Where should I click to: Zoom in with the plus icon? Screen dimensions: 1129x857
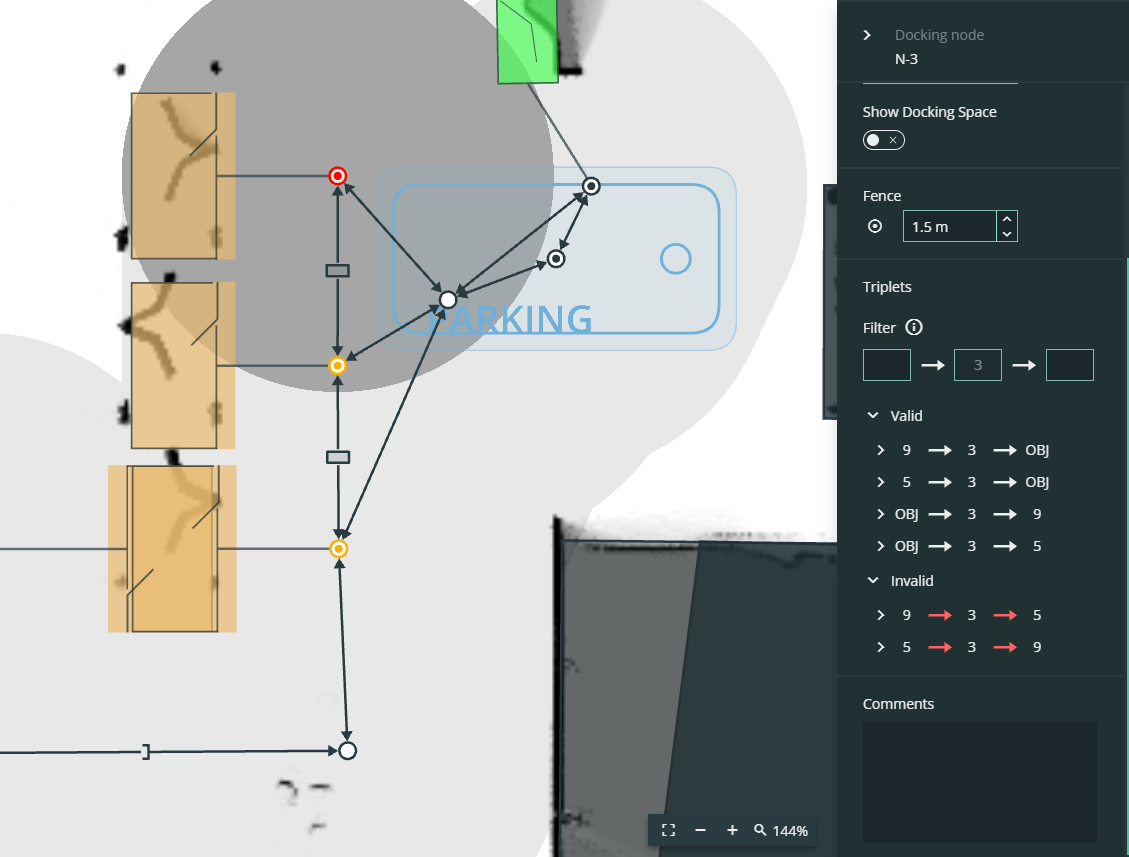(x=732, y=830)
